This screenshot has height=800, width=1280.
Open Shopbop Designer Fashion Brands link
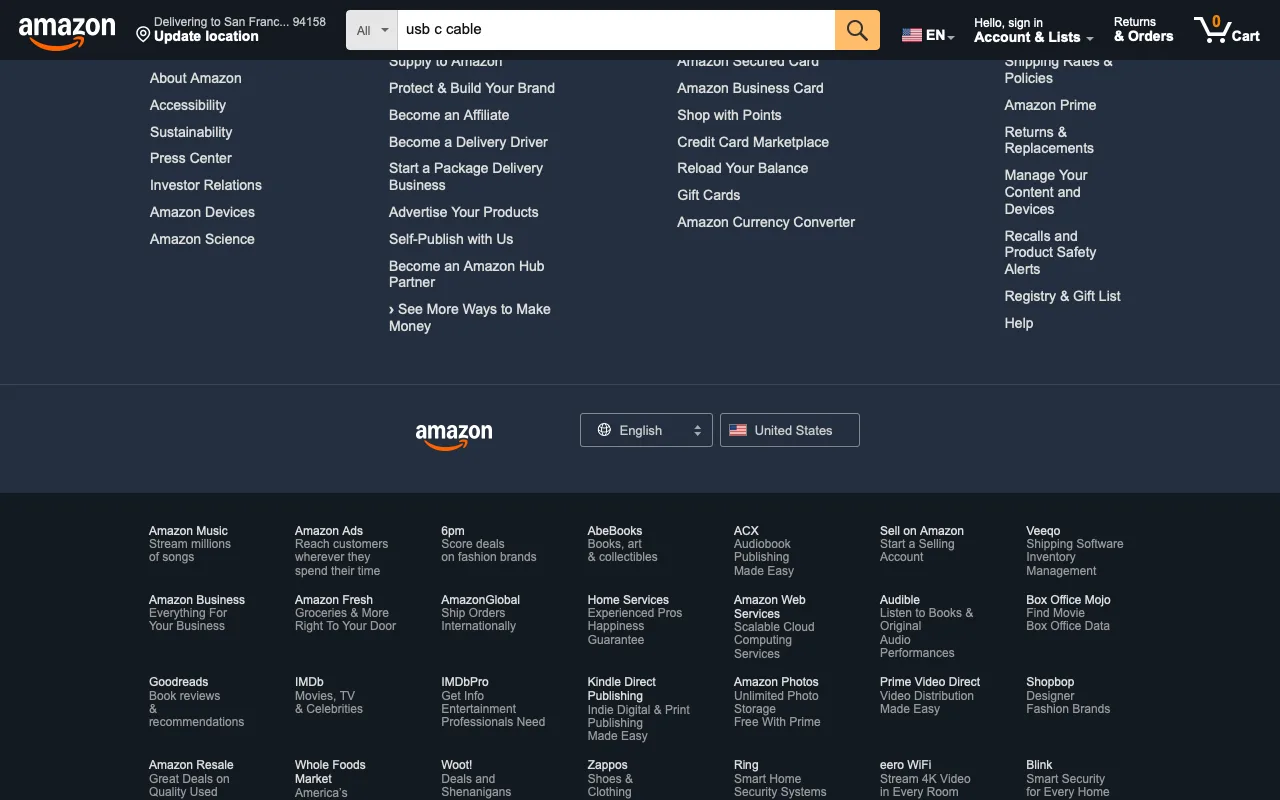1068,695
